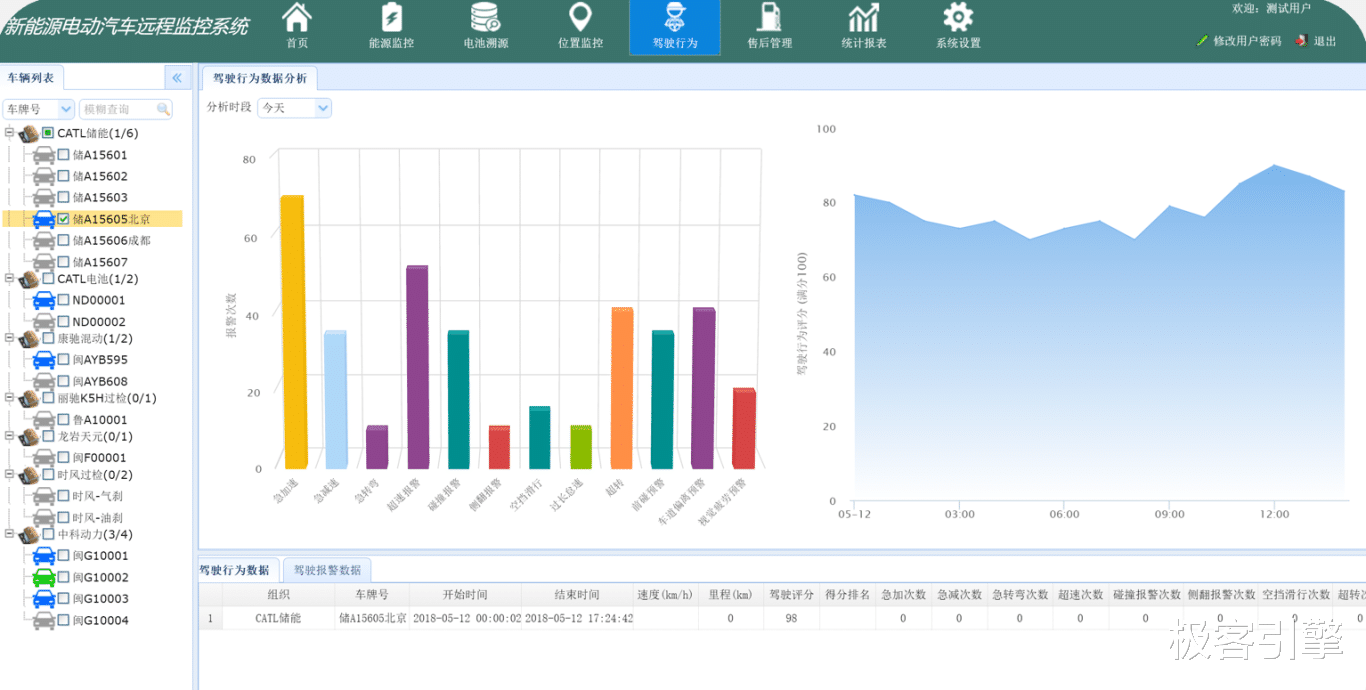
Task: Click the score 98 table cell
Action: coord(791,618)
